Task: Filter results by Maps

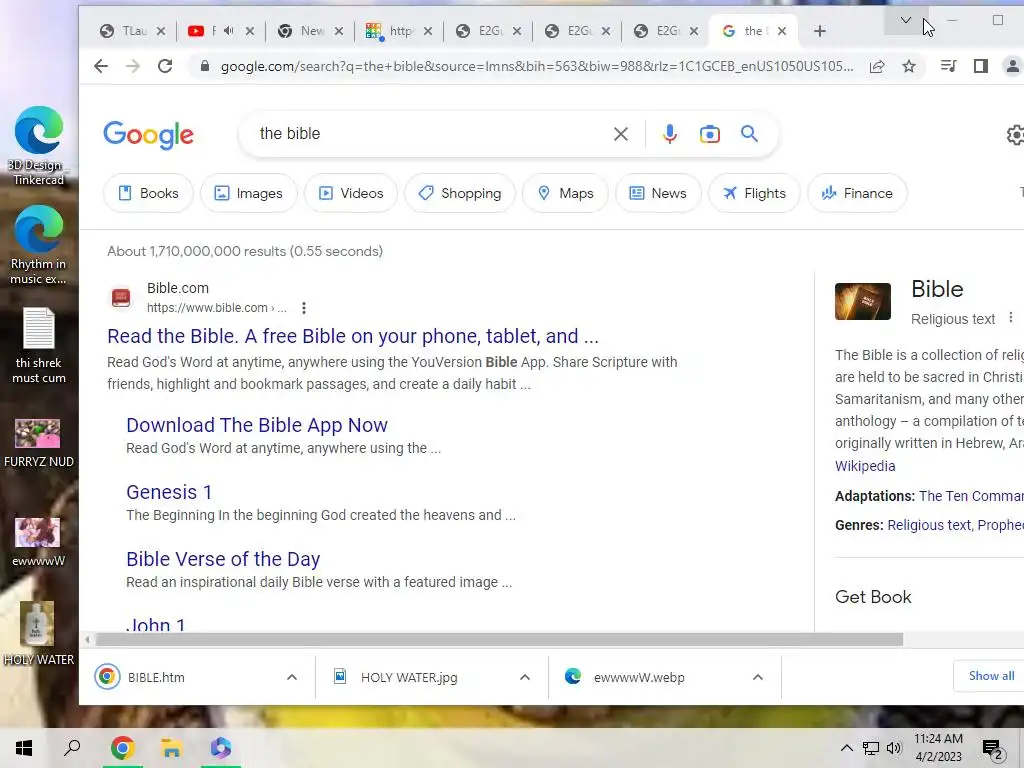Action: coord(565,193)
